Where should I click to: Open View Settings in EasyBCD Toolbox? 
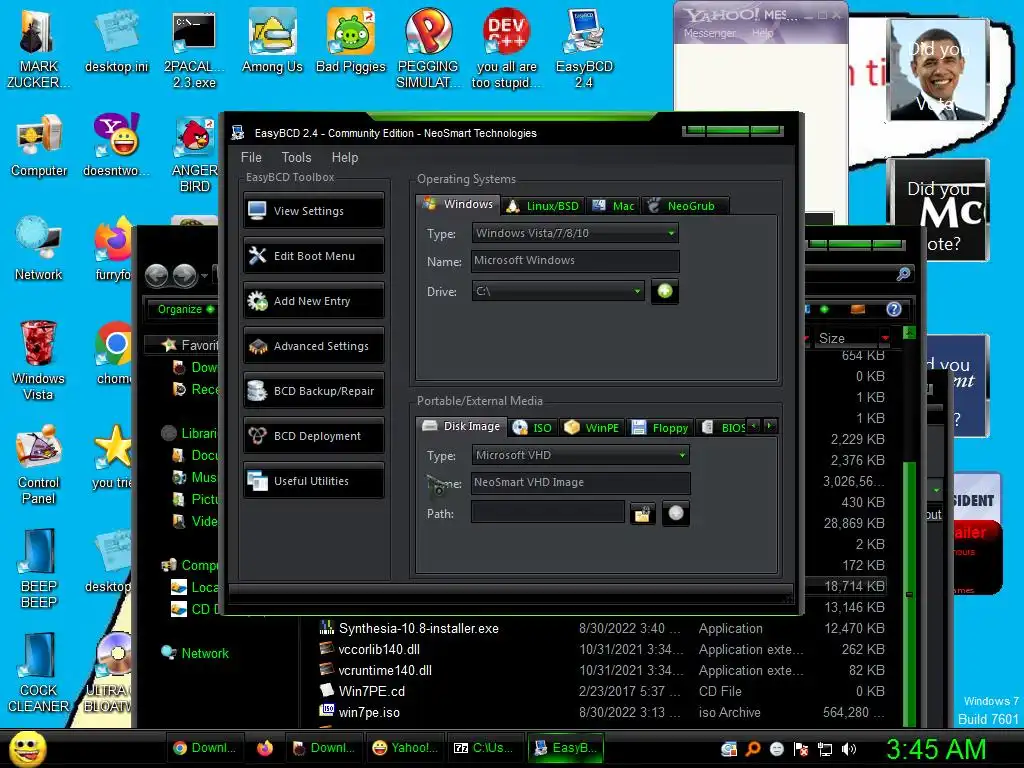pos(313,211)
